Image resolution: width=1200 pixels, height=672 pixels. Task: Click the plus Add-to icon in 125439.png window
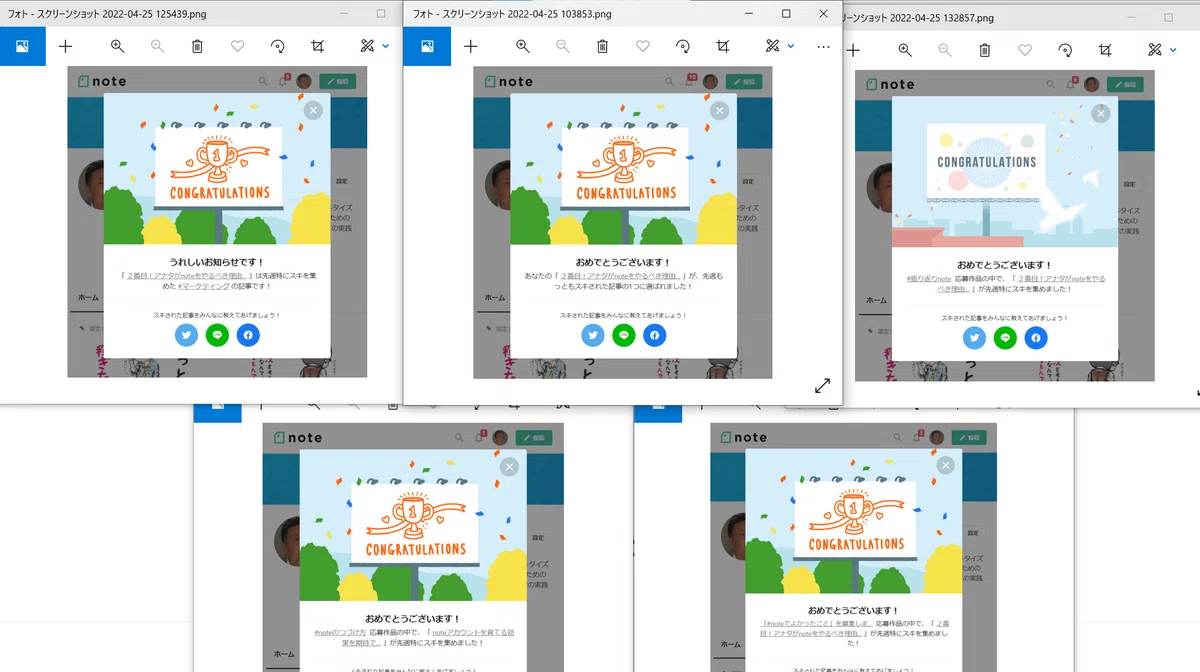coord(66,46)
